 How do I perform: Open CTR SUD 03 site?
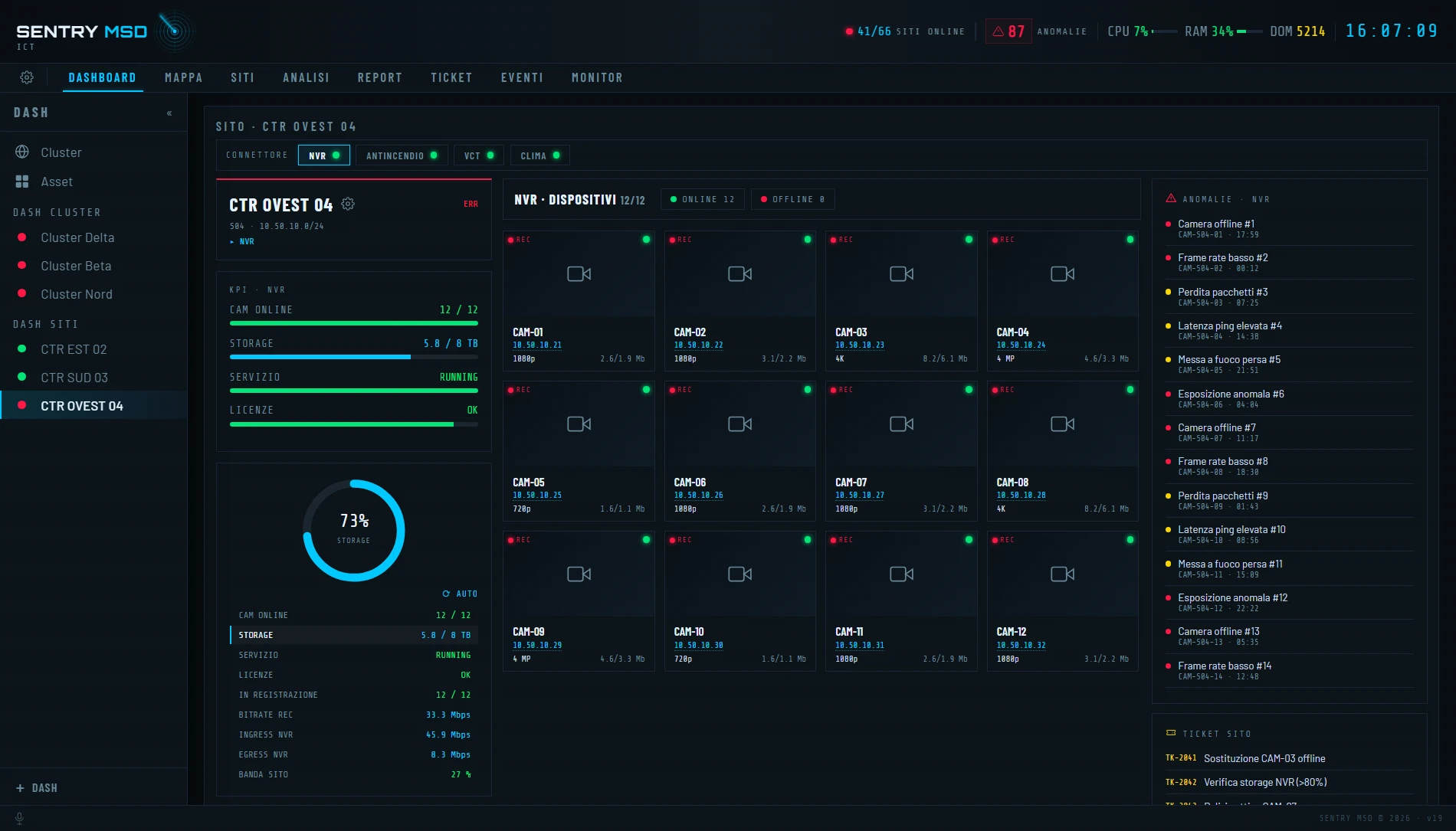pyautogui.click(x=93, y=378)
